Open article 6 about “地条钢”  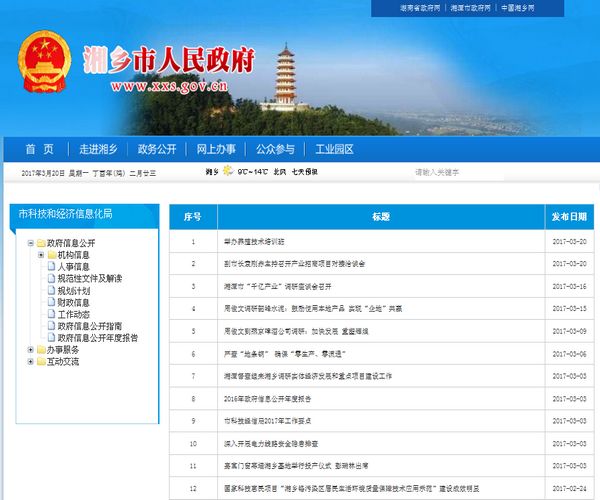pos(285,354)
